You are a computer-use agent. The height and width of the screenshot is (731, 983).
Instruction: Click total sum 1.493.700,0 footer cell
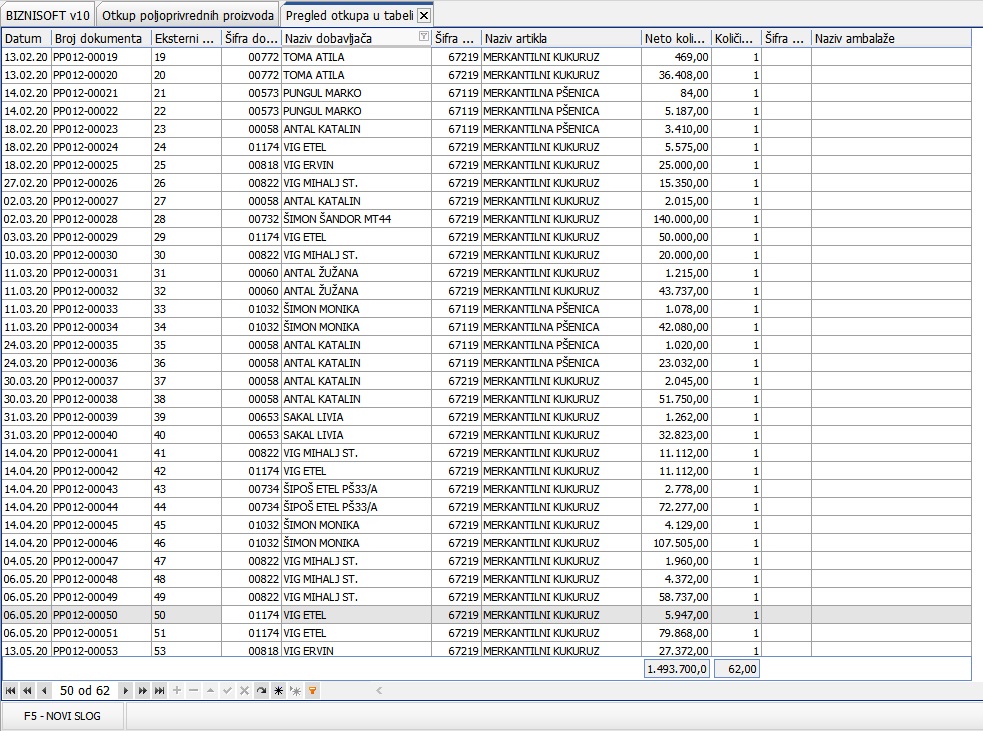click(676, 669)
